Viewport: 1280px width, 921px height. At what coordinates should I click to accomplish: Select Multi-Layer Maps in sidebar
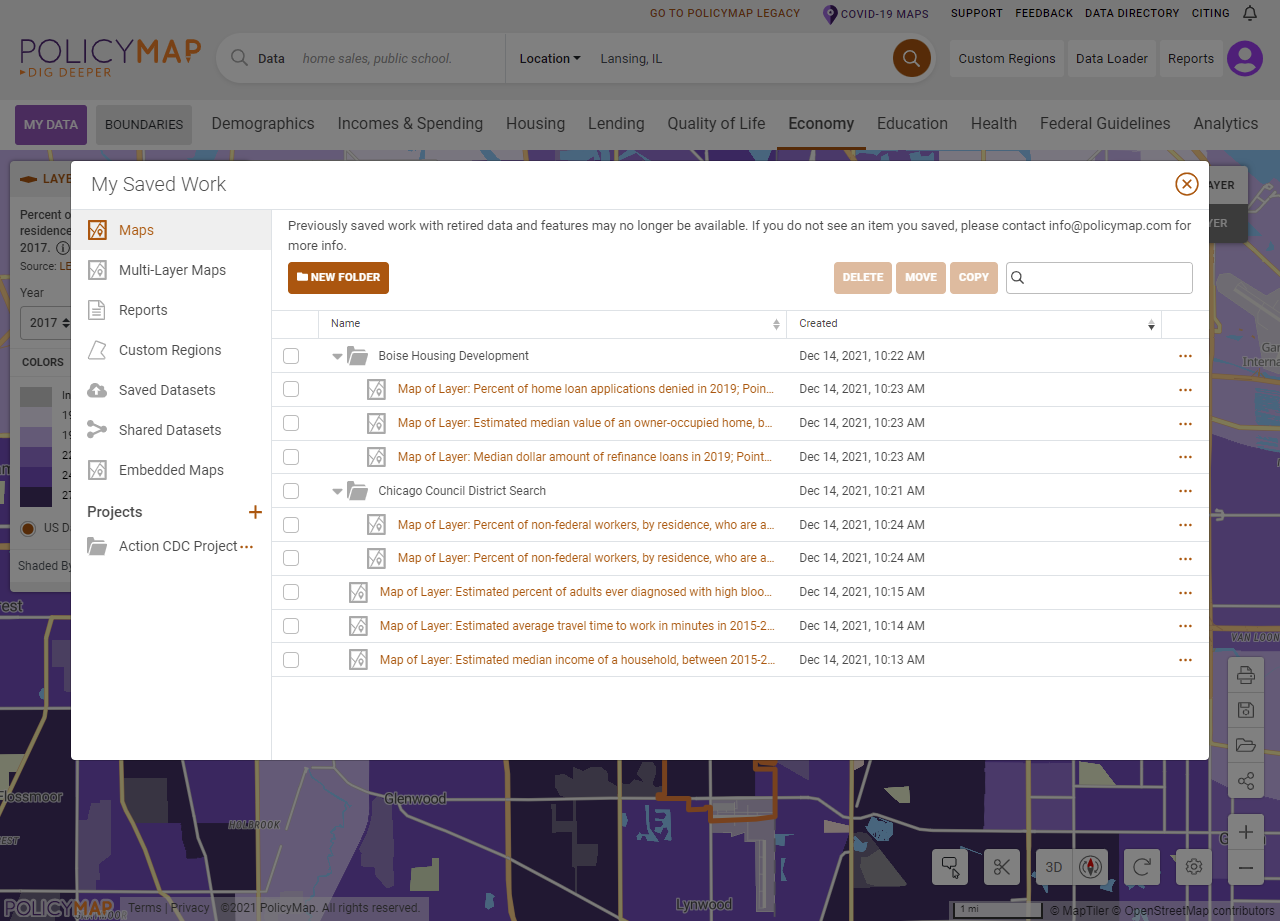pos(171,270)
